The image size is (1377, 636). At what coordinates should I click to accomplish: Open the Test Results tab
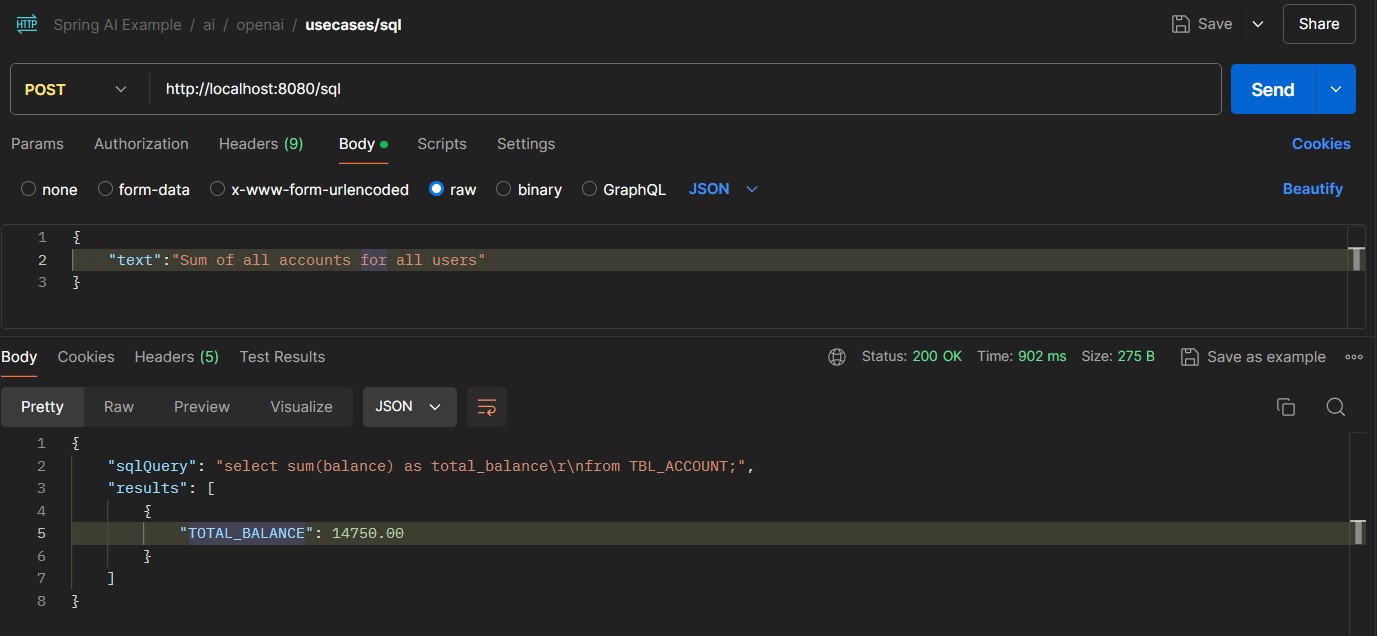coord(282,357)
